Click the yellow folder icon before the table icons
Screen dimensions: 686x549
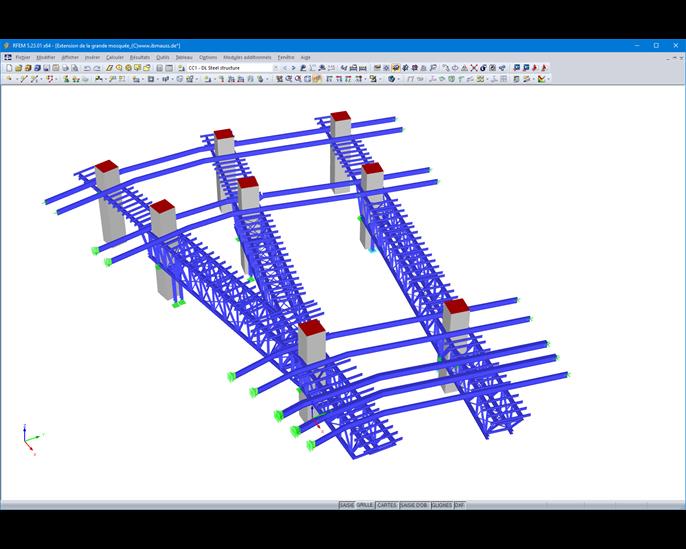147,68
